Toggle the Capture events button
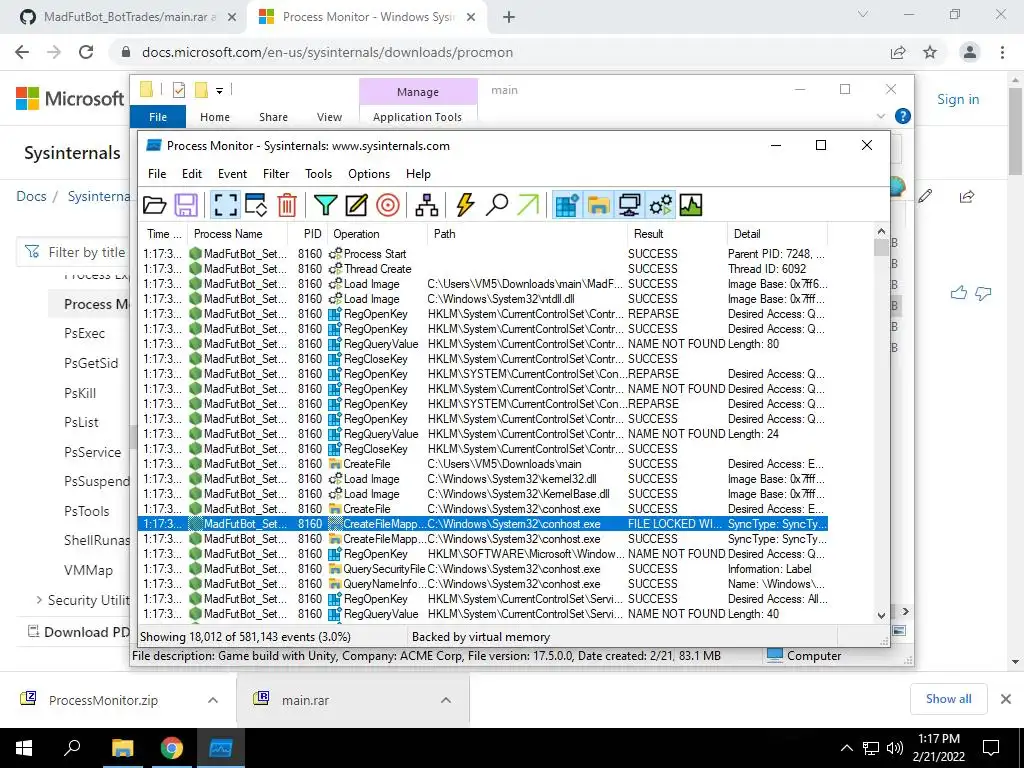The width and height of the screenshot is (1024, 768). click(x=225, y=205)
